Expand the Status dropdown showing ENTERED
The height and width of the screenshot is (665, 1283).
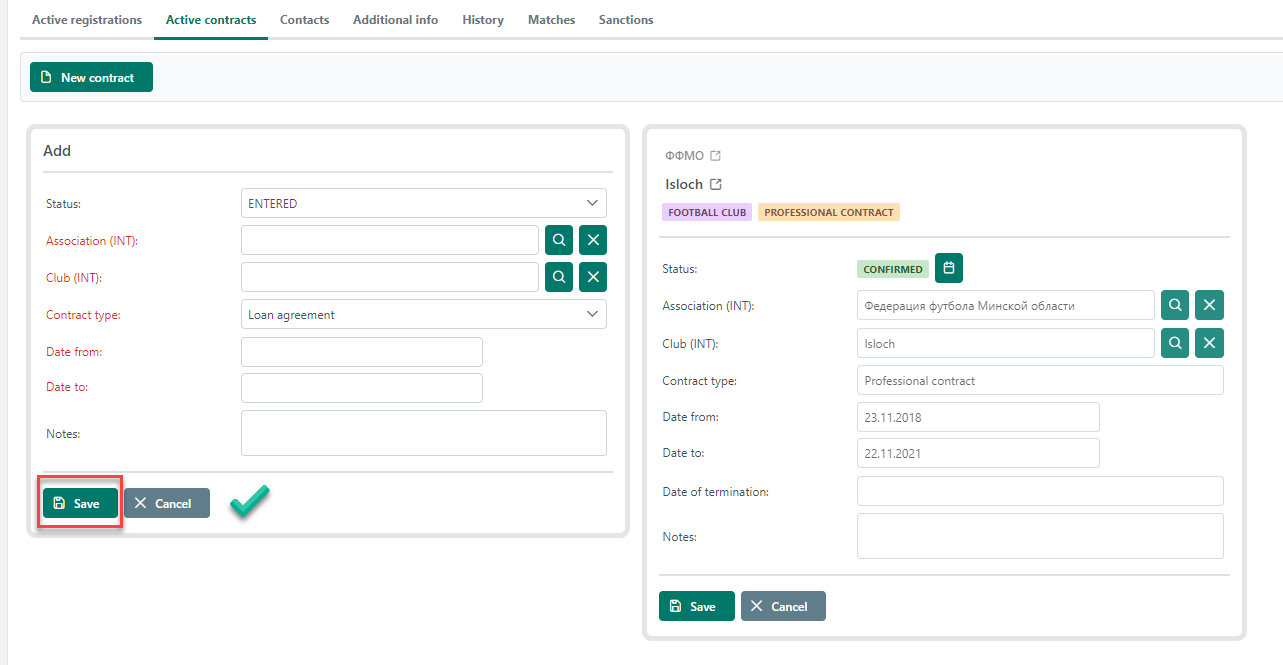pyautogui.click(x=423, y=203)
